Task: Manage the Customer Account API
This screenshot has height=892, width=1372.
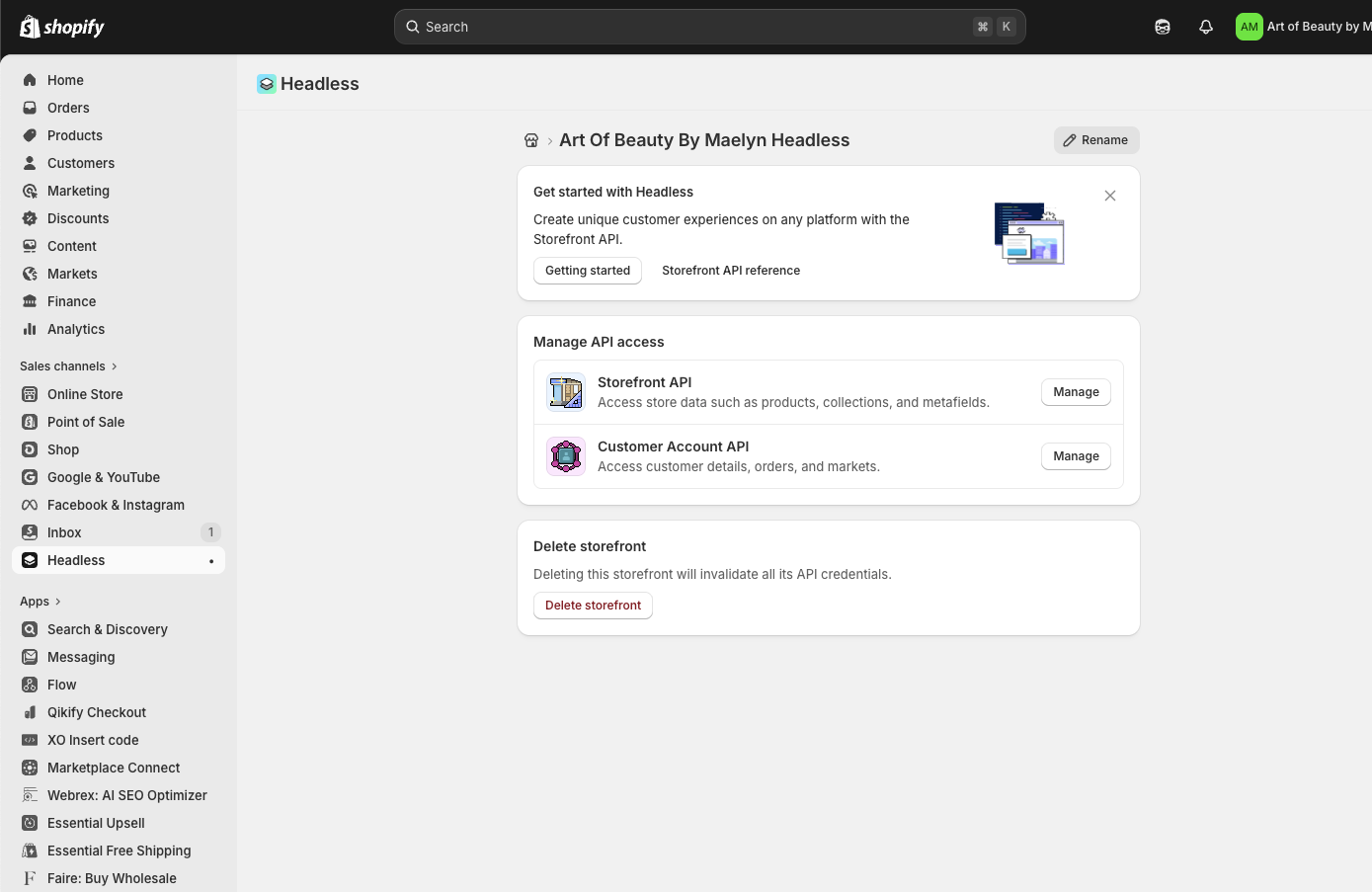Action: click(1076, 456)
